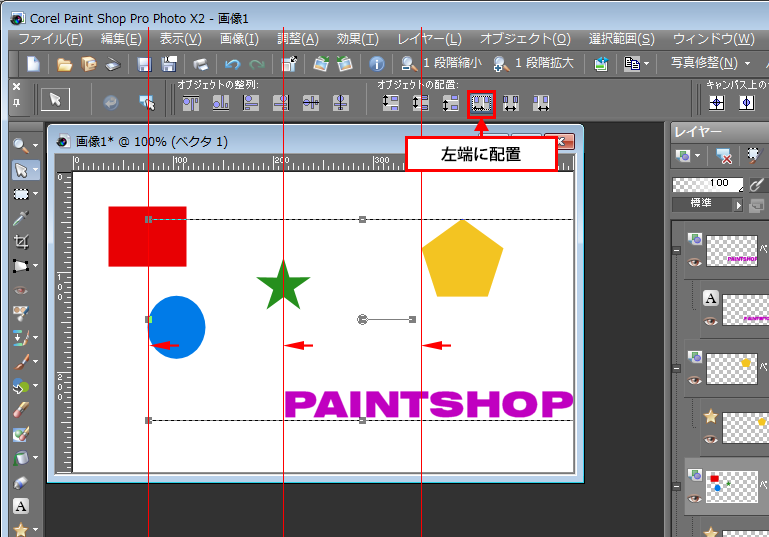The width and height of the screenshot is (769, 537).
Task: Expand Pick tool flyout arrow
Action: tap(35, 170)
